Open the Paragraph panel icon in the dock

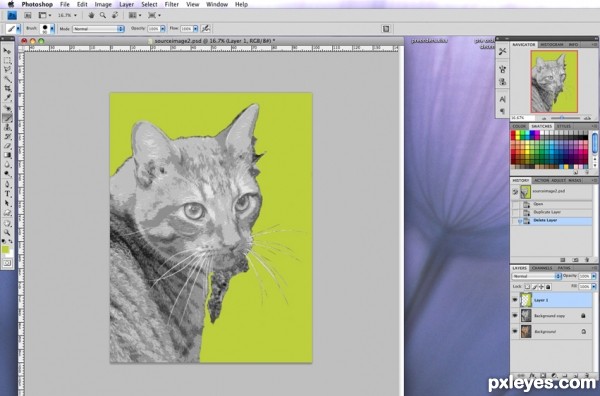503,111
